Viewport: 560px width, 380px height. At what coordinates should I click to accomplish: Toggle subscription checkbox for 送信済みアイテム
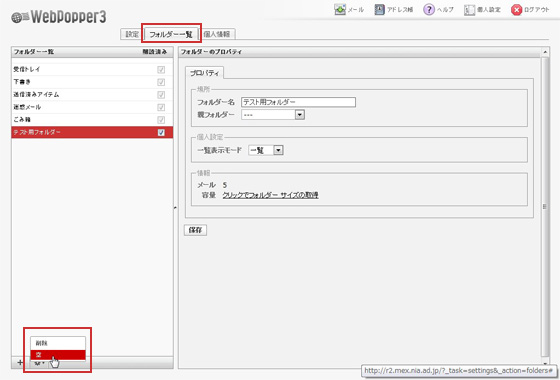[x=161, y=95]
